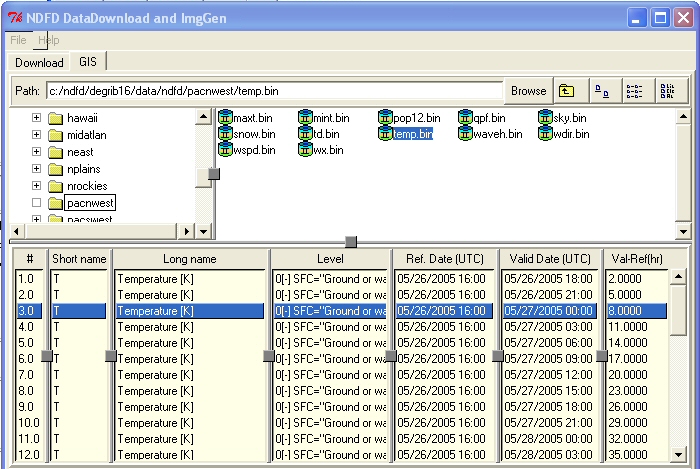The width and height of the screenshot is (700, 469).
Task: Select the pop12.bin file icon
Action: [385, 118]
